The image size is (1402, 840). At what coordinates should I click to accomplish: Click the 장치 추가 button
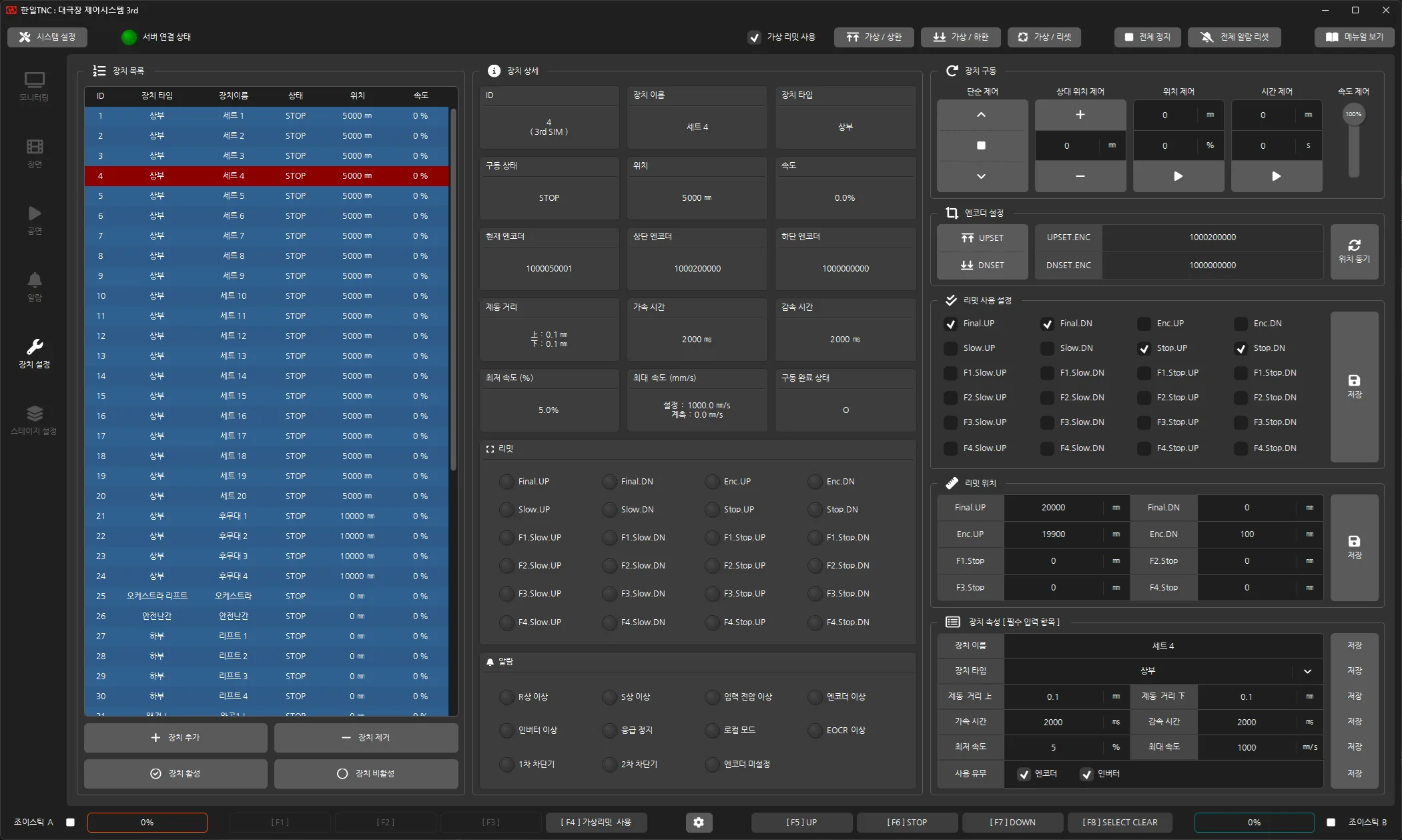point(176,737)
